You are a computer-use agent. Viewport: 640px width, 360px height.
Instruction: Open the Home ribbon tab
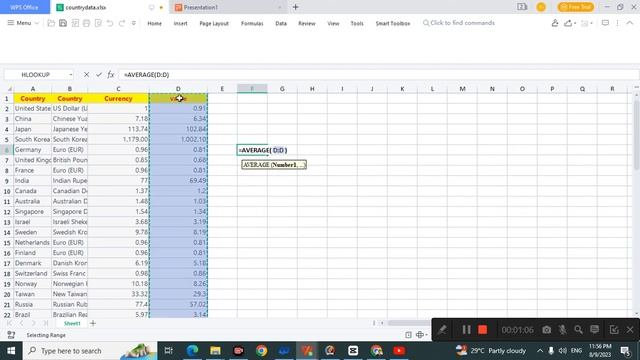coord(154,23)
